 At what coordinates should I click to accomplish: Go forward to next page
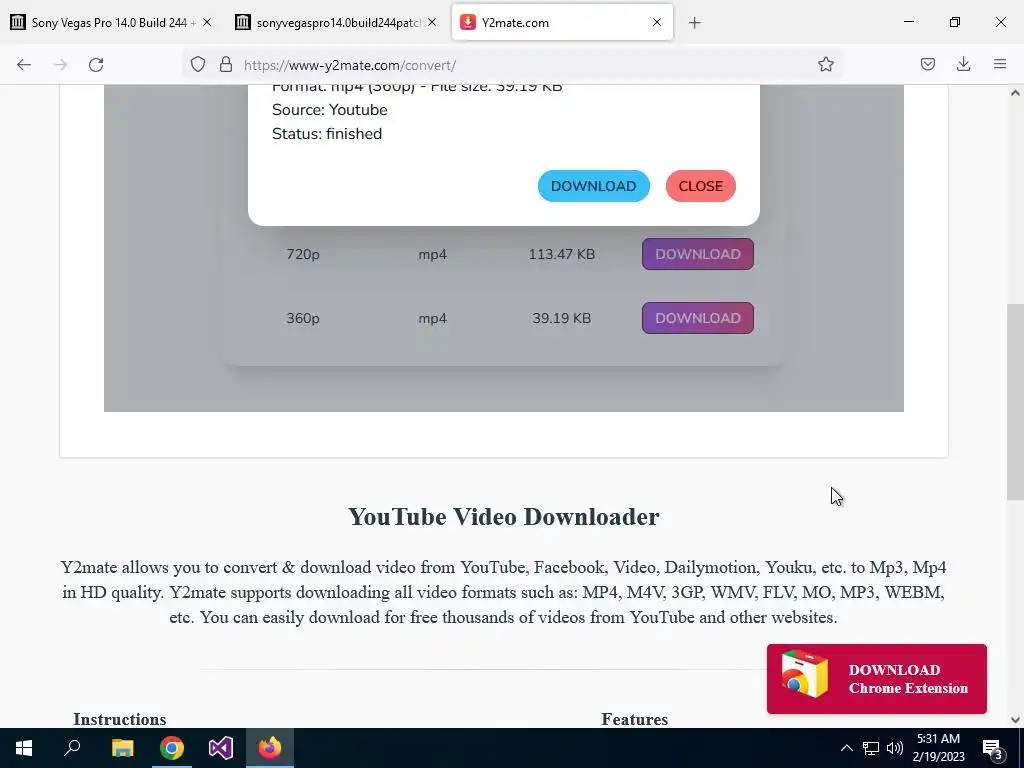pyautogui.click(x=60, y=65)
